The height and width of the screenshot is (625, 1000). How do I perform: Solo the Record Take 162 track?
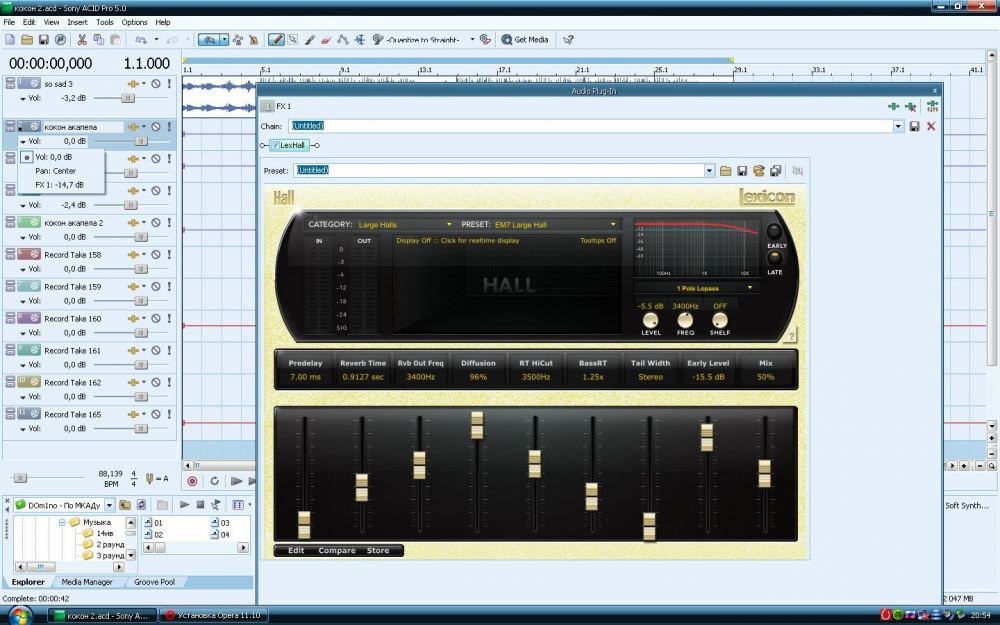click(169, 382)
